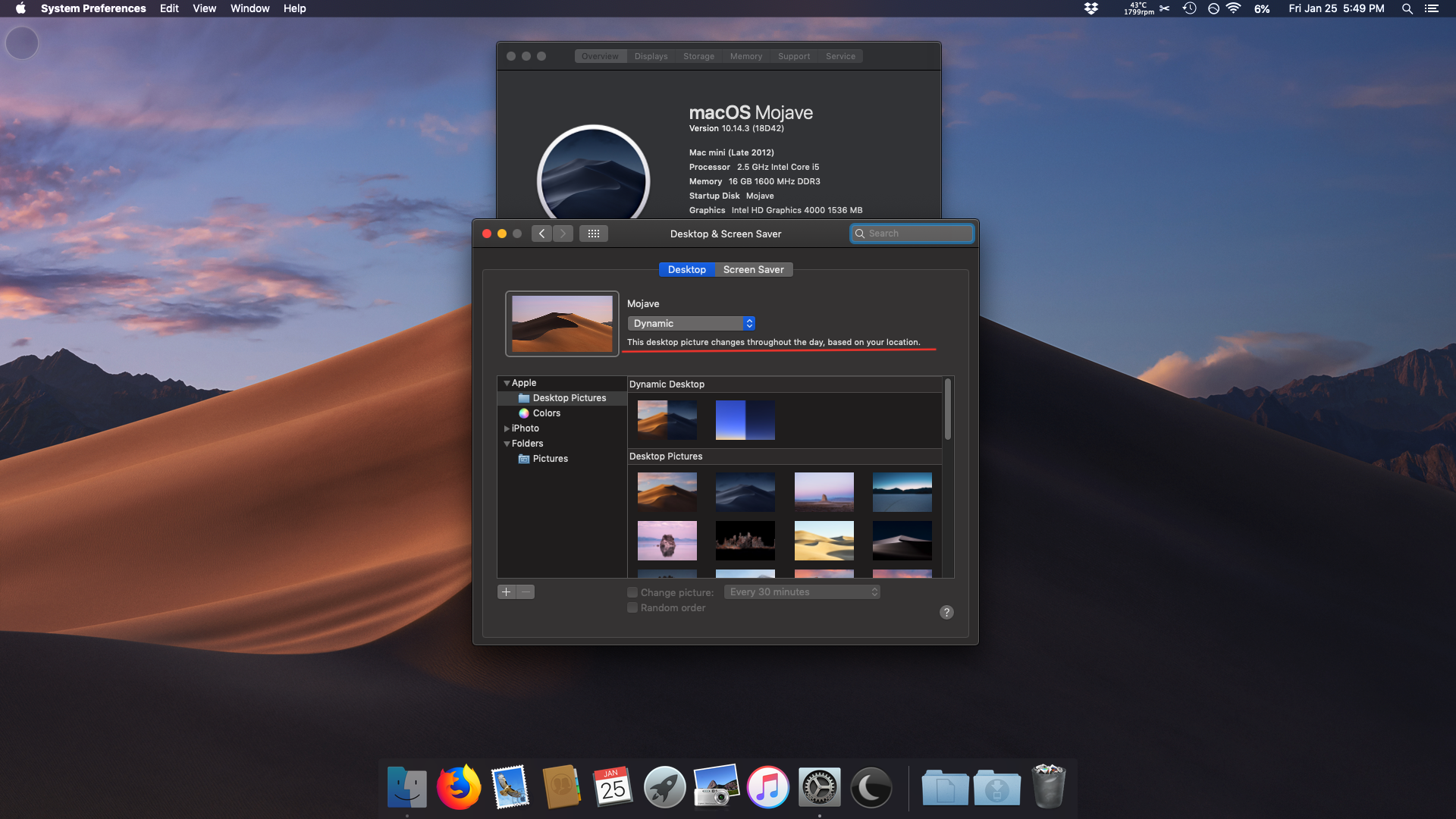The image size is (1456, 819).
Task: Click the plus button to add a folder
Action: click(507, 591)
